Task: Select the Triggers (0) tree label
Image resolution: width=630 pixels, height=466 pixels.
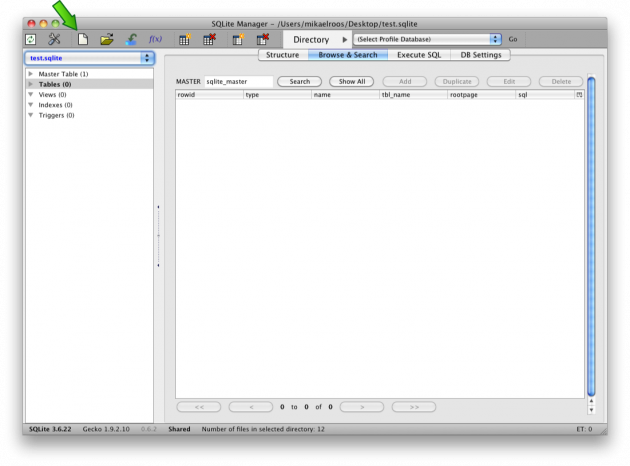Action: click(56, 115)
